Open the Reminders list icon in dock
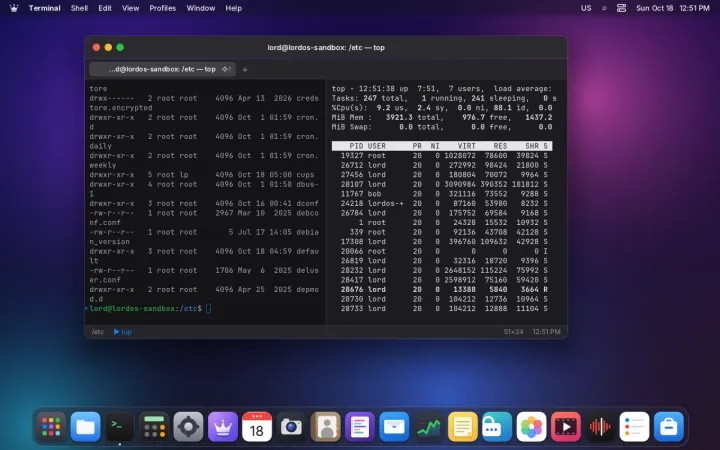Viewport: 720px width, 450px height. [x=634, y=427]
